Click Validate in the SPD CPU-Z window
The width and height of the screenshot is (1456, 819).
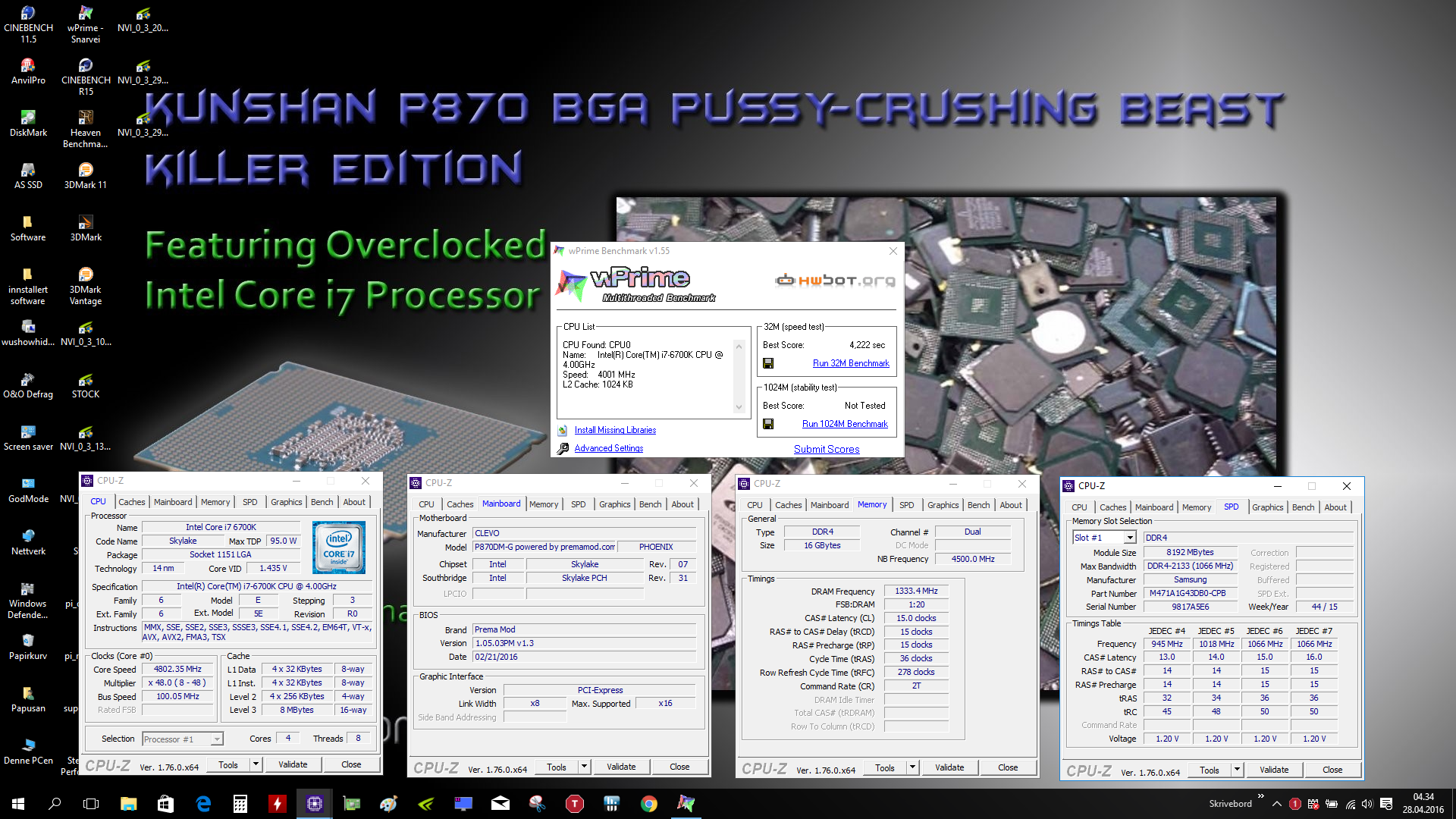1274,770
